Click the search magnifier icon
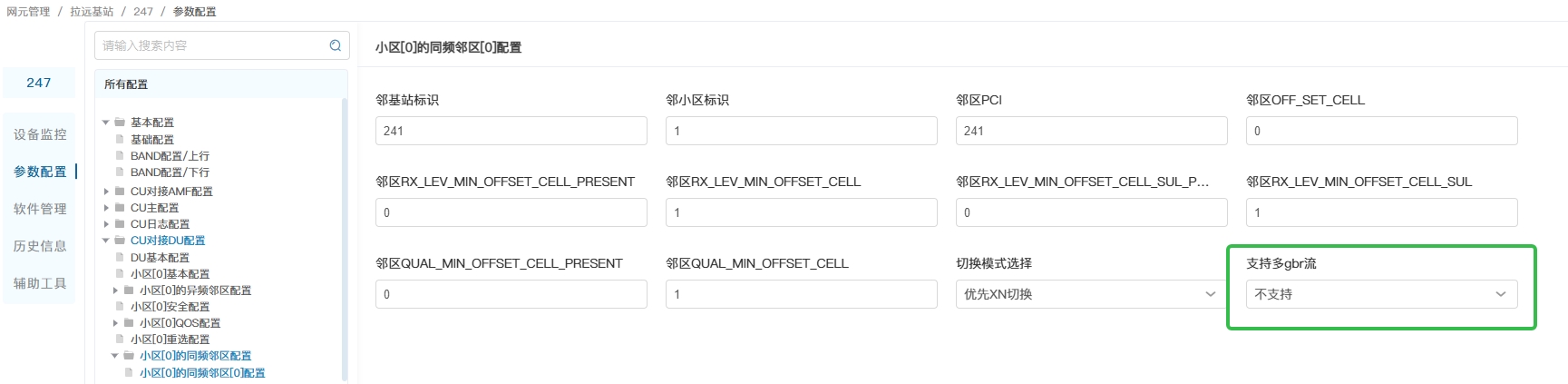 click(x=336, y=45)
